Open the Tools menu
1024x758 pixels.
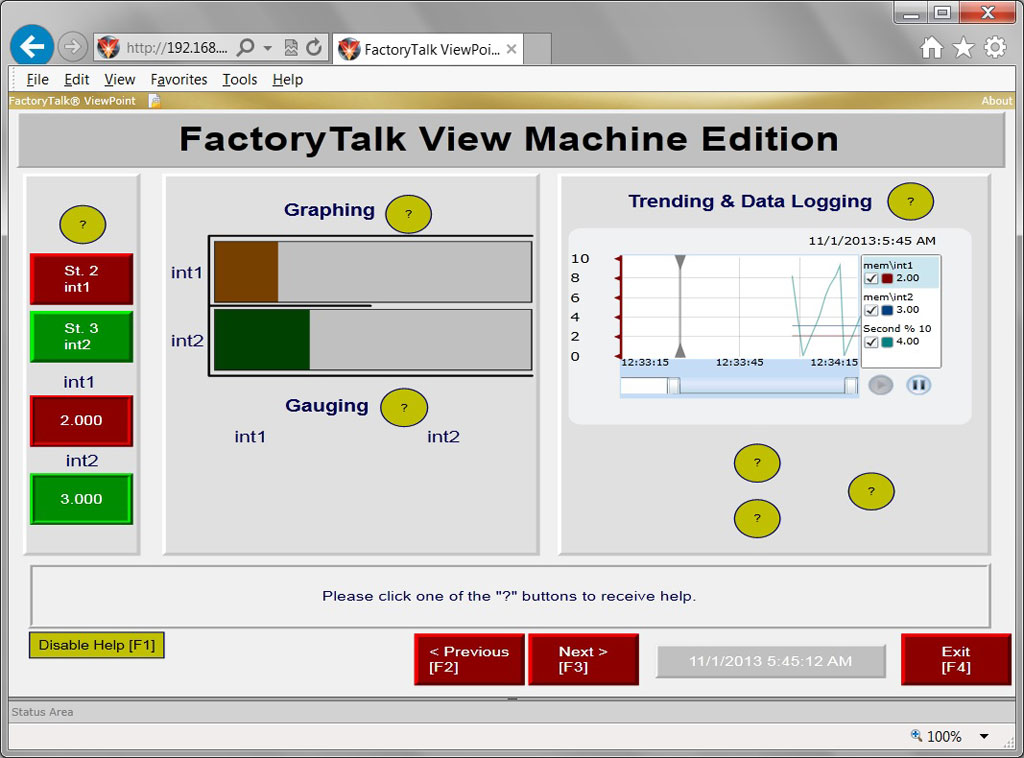[x=240, y=80]
